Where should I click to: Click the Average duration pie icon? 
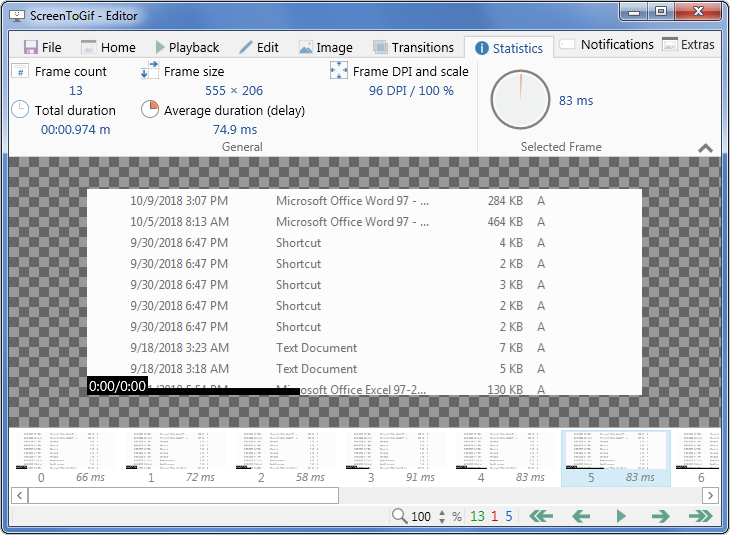click(150, 109)
